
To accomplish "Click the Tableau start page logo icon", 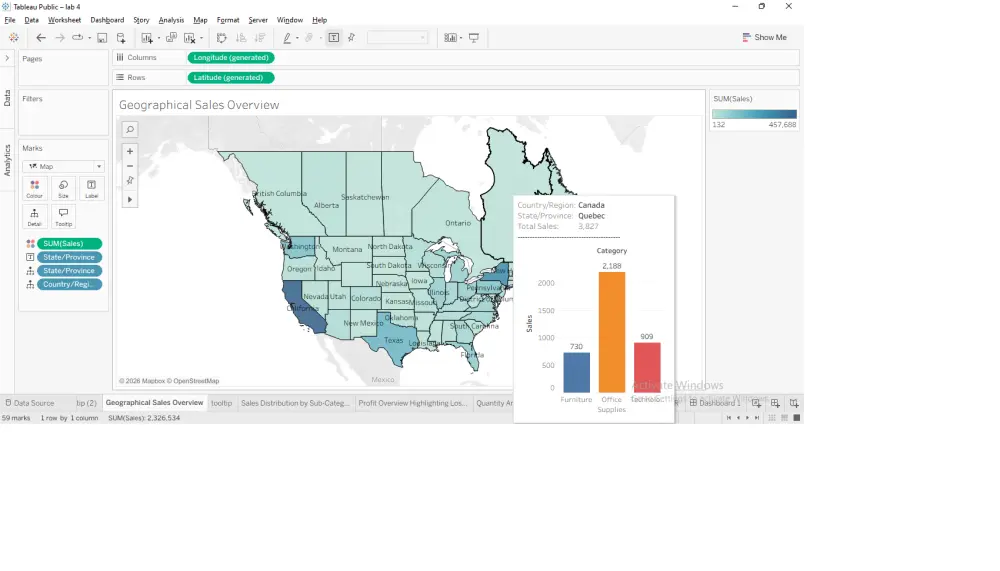I will click(x=13, y=38).
